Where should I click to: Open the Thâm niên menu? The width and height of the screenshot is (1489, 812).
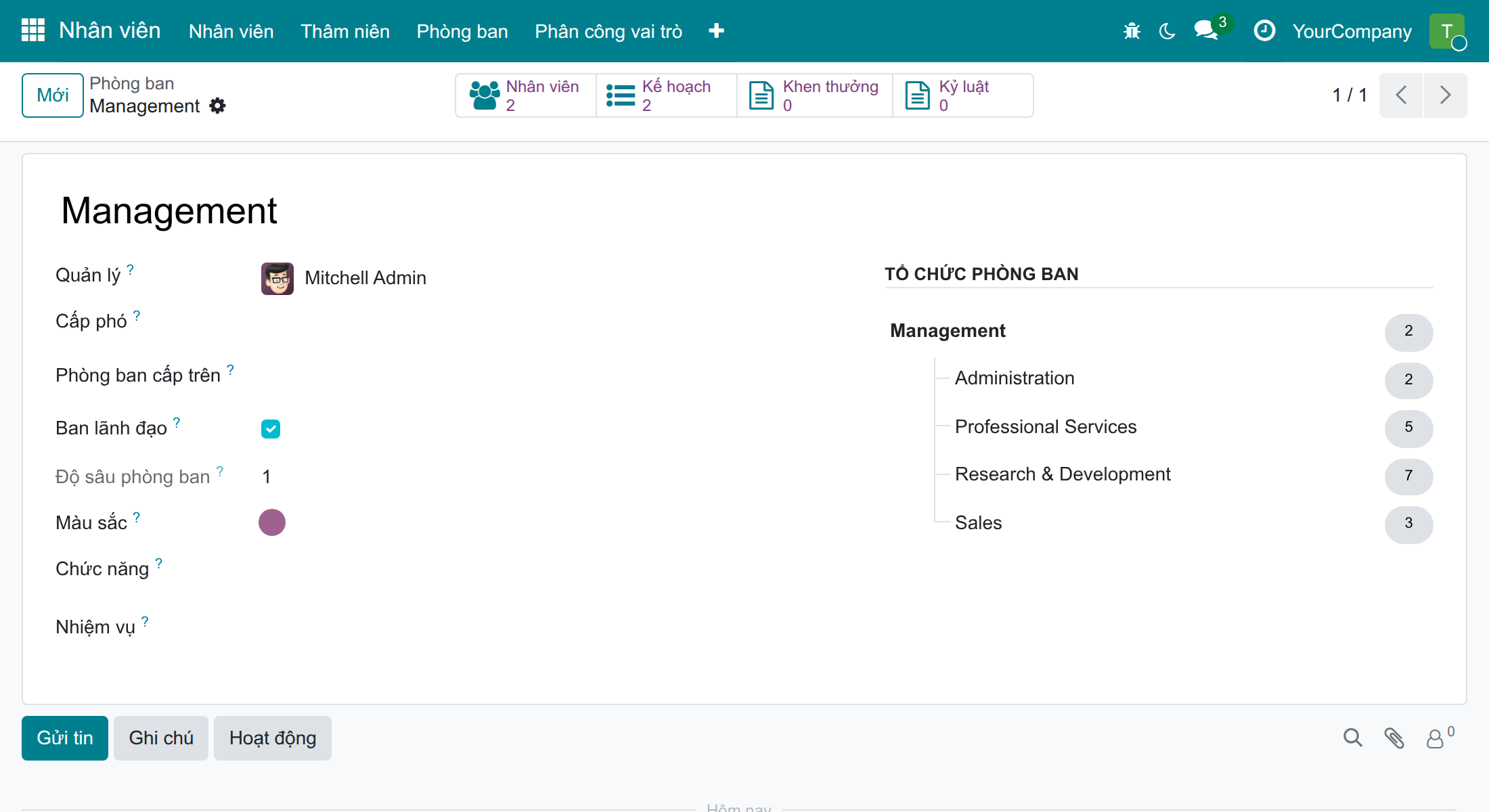[x=345, y=31]
